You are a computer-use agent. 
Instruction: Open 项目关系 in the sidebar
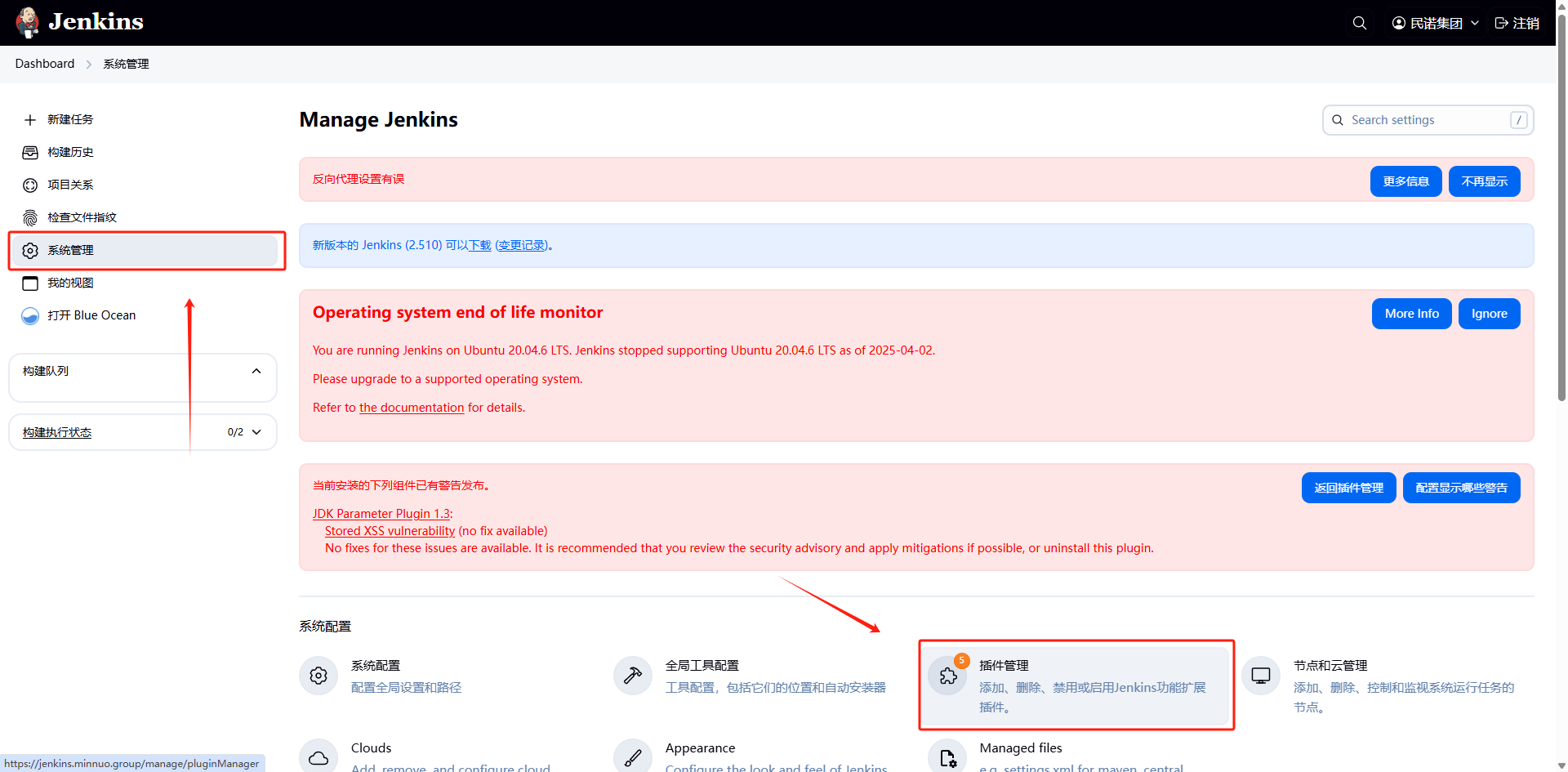point(70,185)
